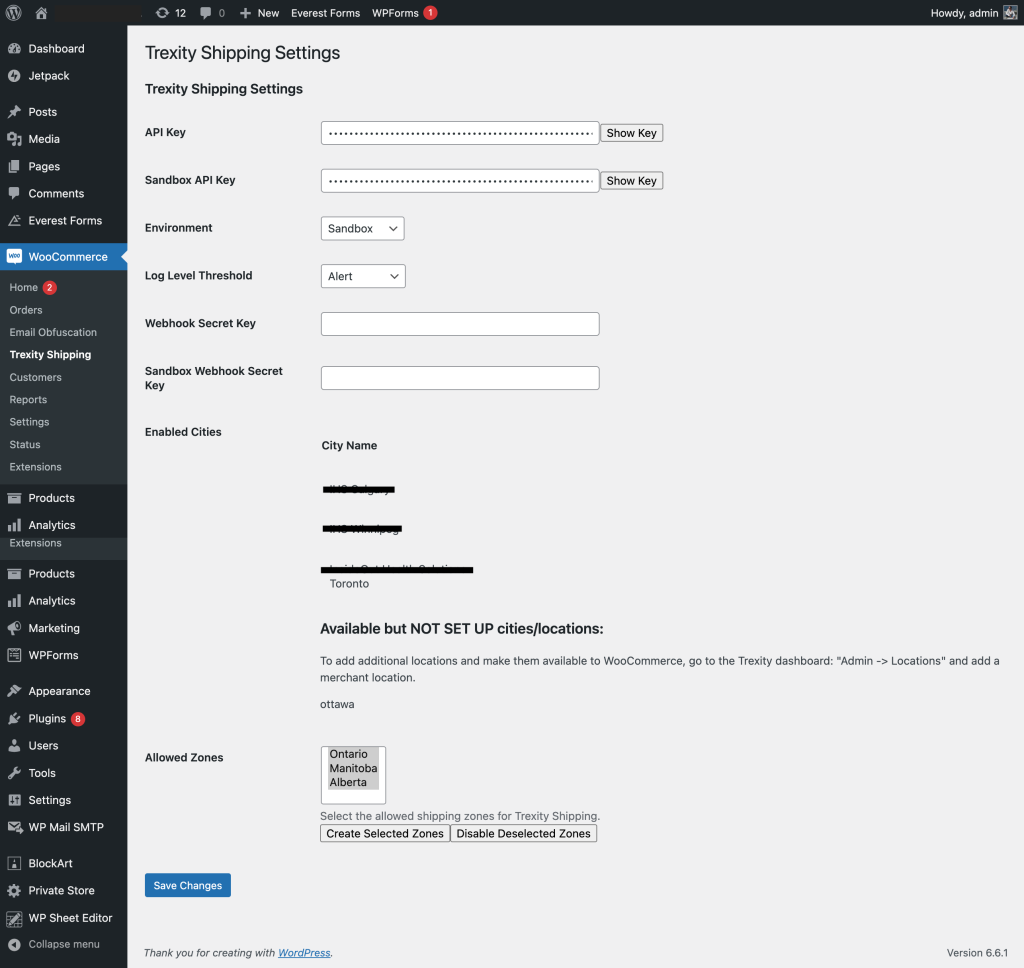Click the Create Selected Zones button

point(385,834)
